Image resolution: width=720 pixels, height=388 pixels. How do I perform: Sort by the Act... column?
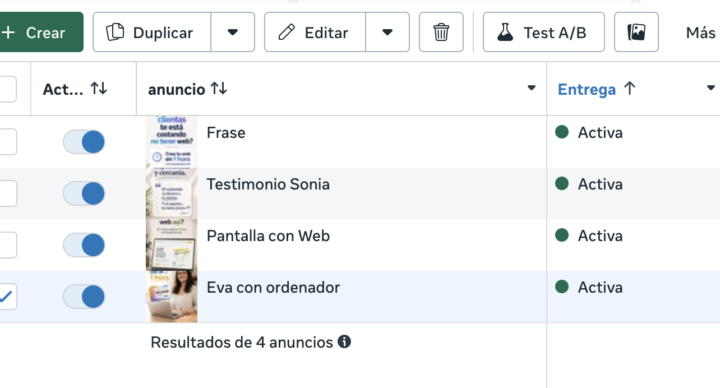click(75, 89)
